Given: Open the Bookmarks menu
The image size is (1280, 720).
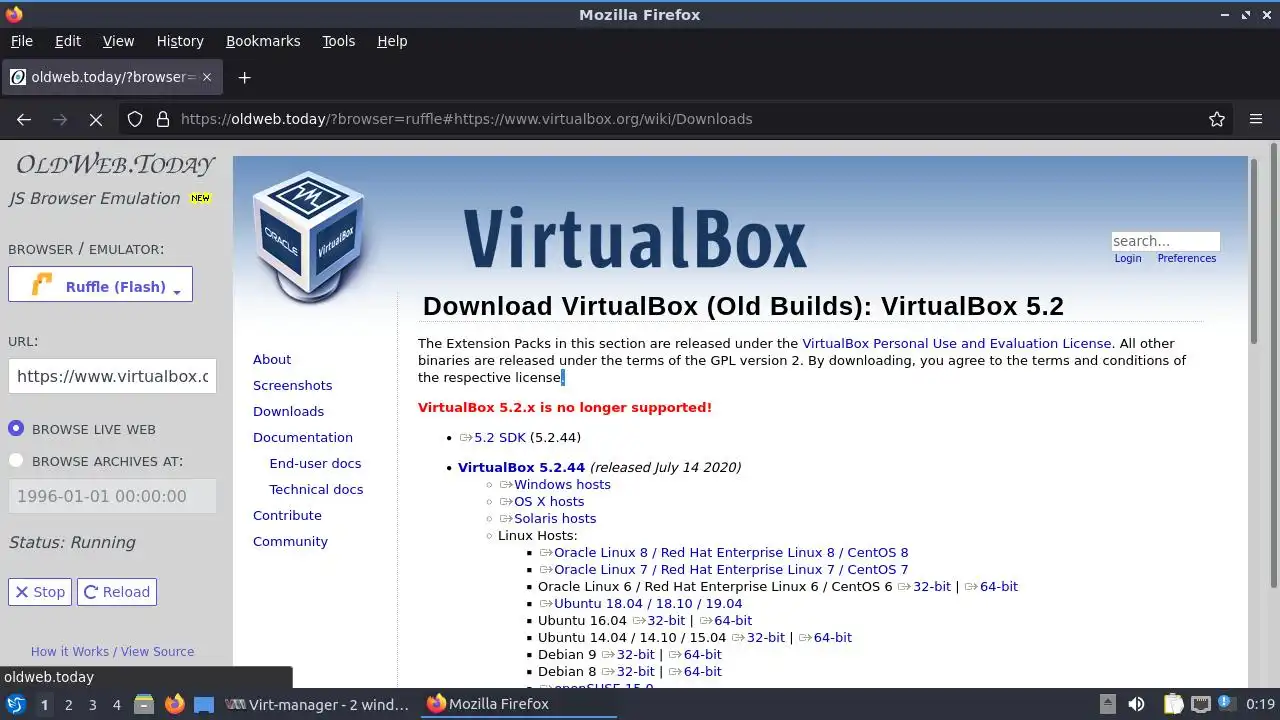Looking at the screenshot, I should (x=263, y=41).
